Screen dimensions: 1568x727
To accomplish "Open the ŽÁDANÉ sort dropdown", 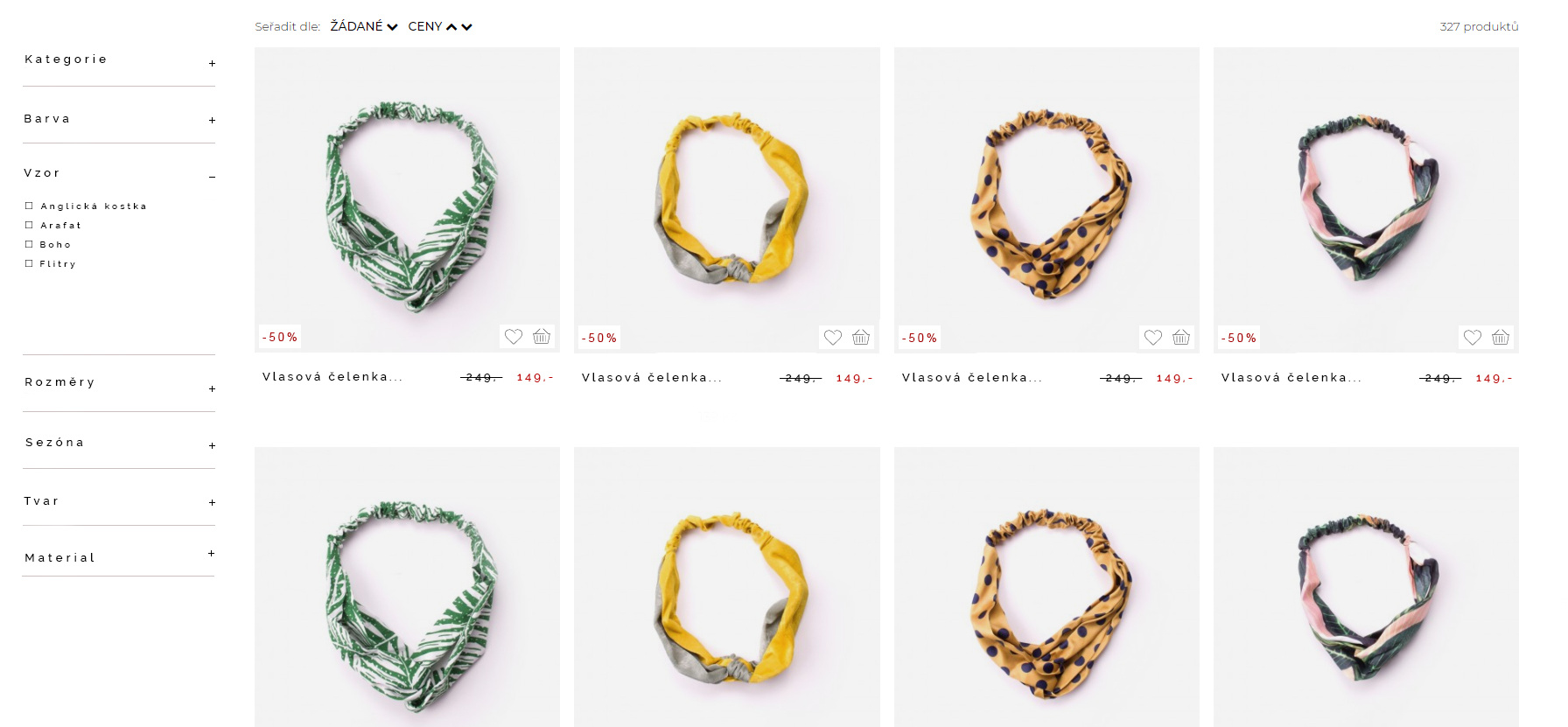I will [364, 26].
